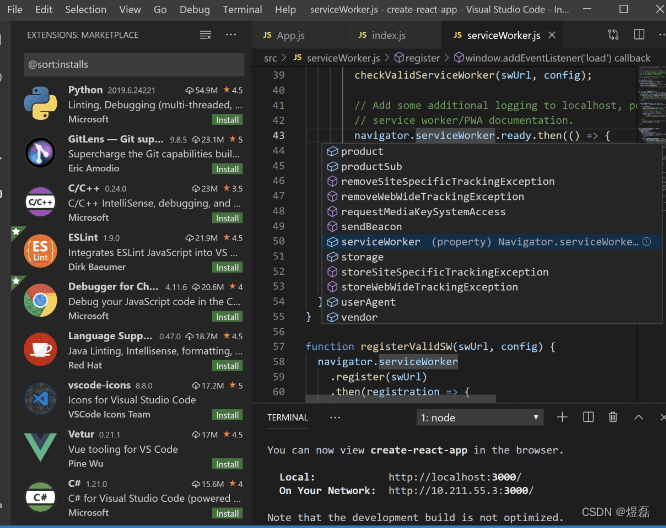This screenshot has width=666, height=528.
Task: Install the Vetur extension
Action: (x=227, y=464)
